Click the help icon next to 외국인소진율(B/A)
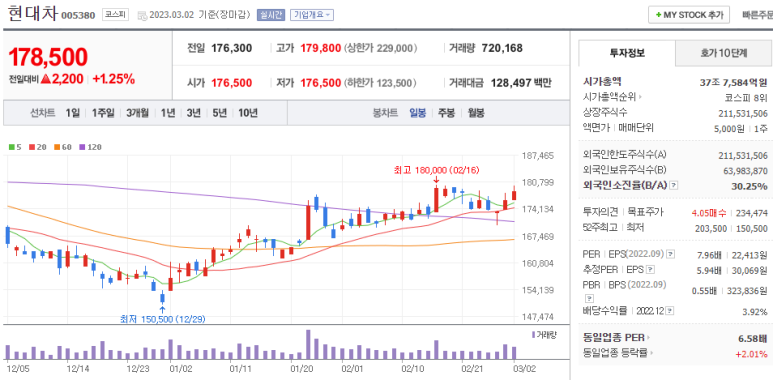Viewport: 773px width, 380px height. click(x=674, y=185)
